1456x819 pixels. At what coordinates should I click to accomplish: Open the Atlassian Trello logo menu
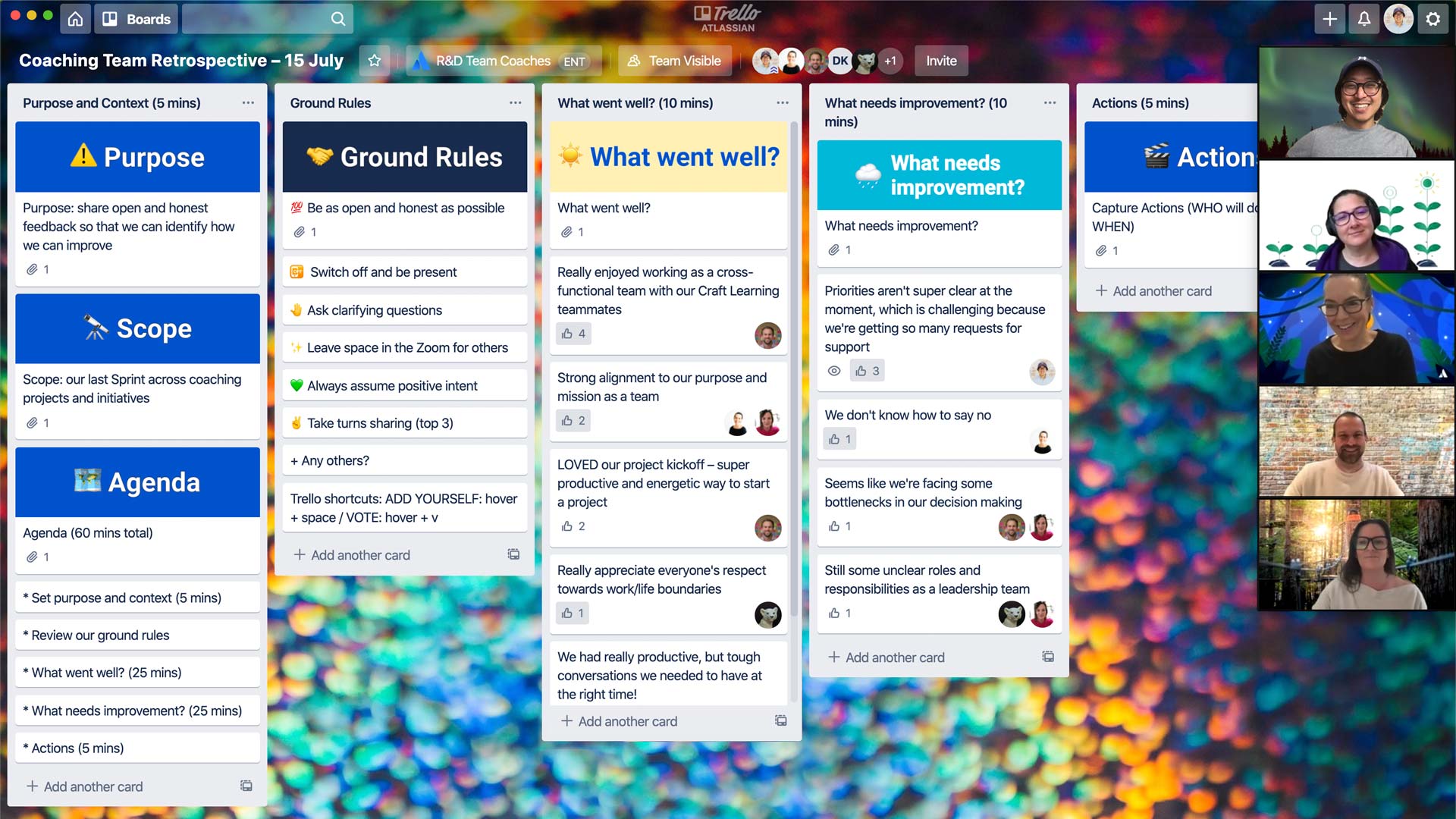[727, 18]
